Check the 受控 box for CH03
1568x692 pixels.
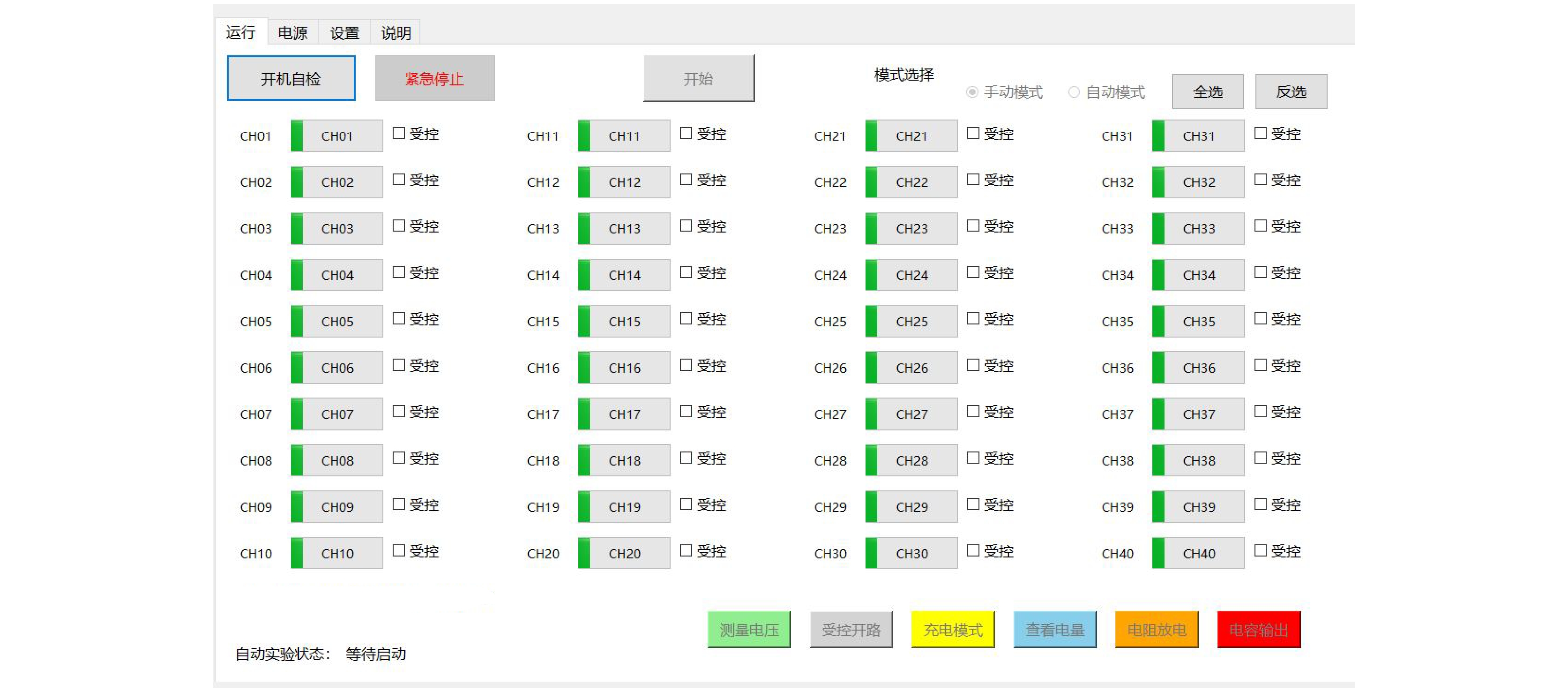(x=399, y=226)
